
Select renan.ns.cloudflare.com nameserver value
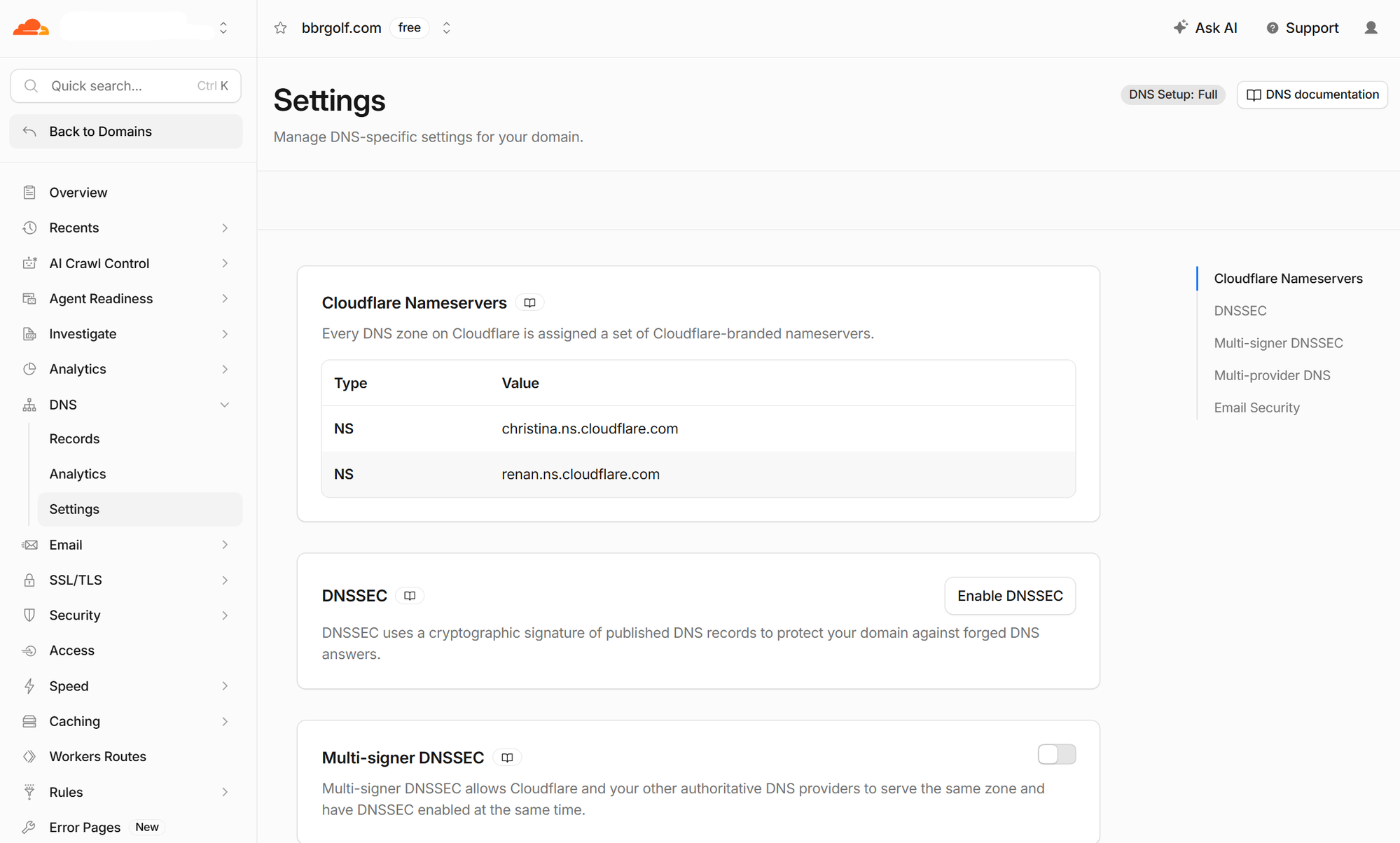(581, 474)
